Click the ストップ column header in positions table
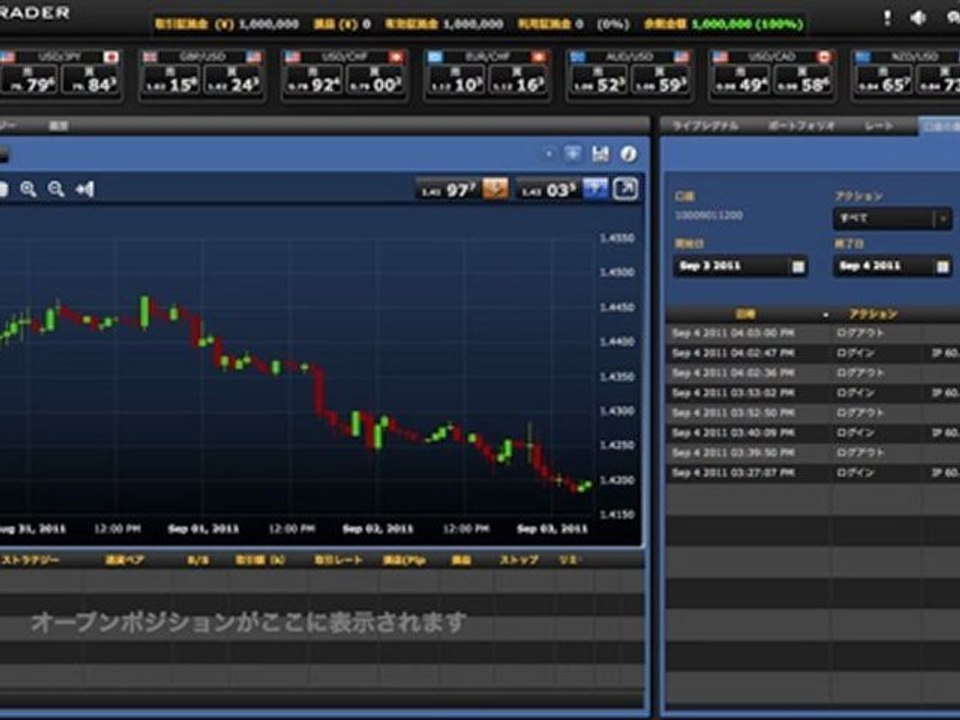The image size is (960, 720). point(519,560)
